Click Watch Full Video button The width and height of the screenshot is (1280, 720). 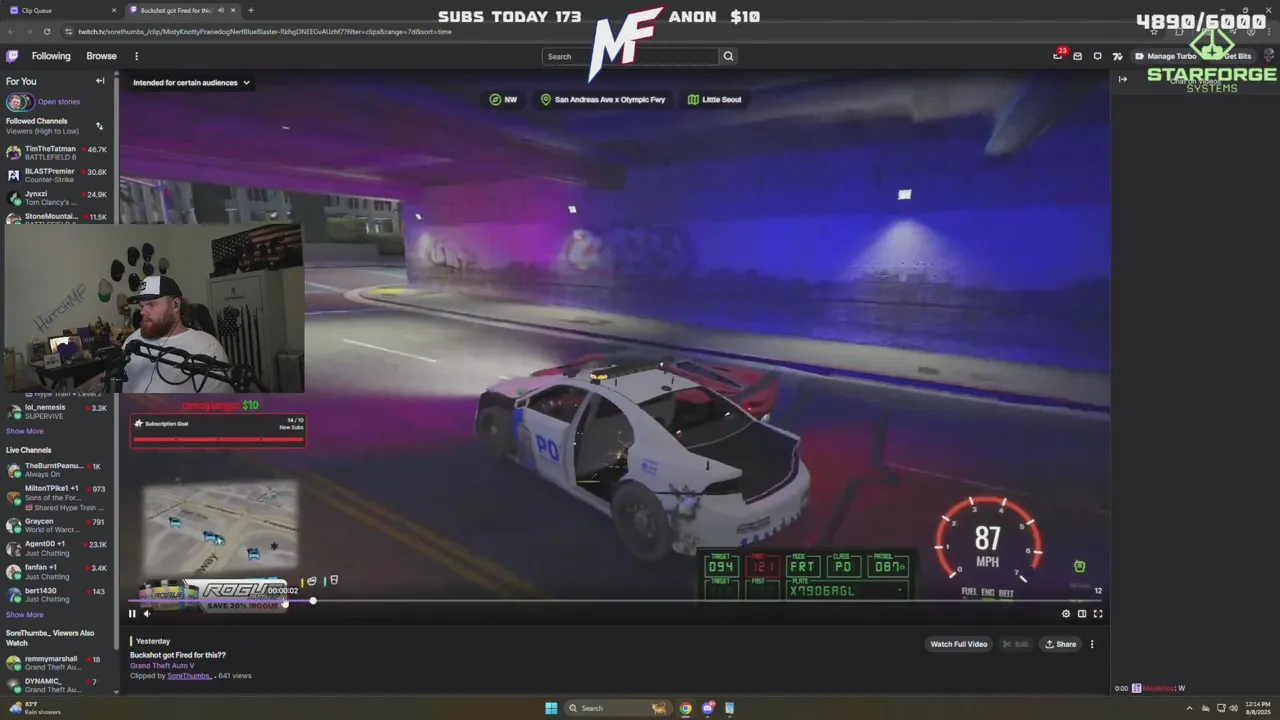(959, 644)
